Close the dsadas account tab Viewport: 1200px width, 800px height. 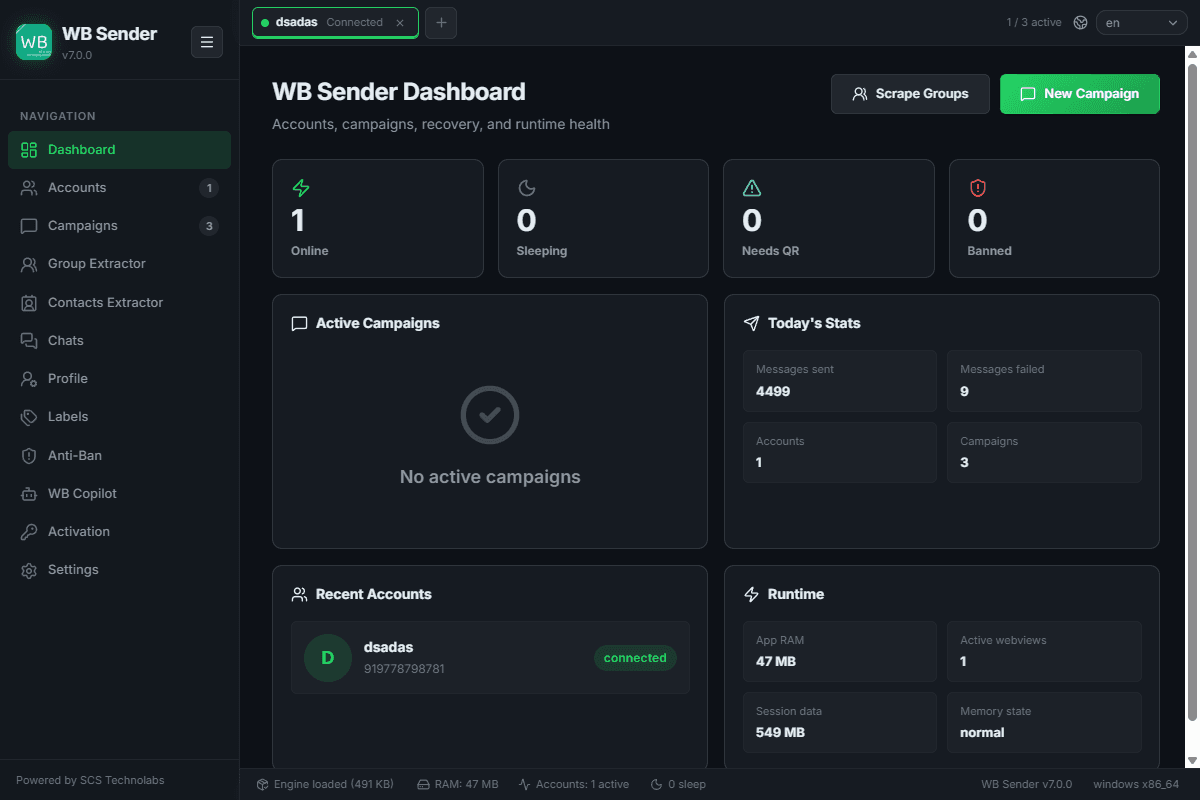[x=401, y=23]
